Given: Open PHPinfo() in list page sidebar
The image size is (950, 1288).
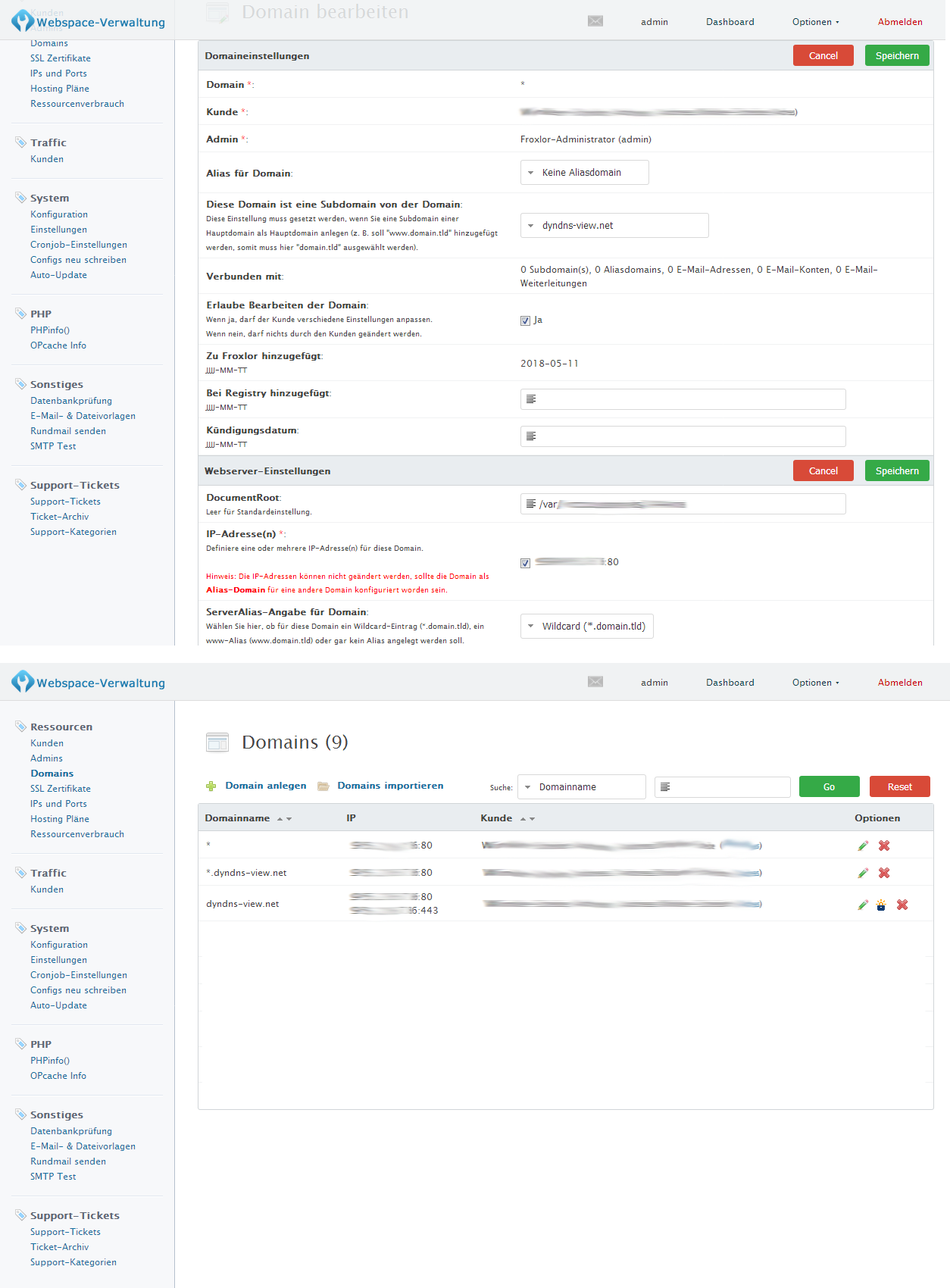Looking at the screenshot, I should coord(50,1061).
